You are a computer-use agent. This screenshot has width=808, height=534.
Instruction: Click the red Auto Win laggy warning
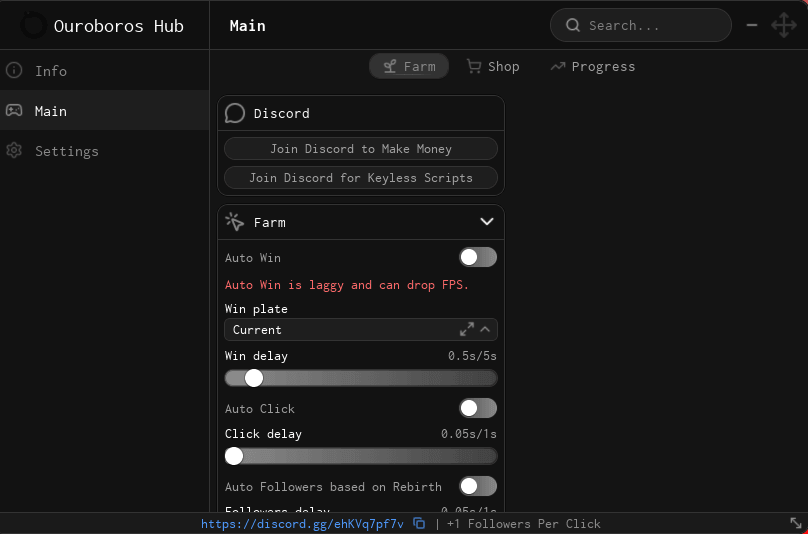[347, 285]
